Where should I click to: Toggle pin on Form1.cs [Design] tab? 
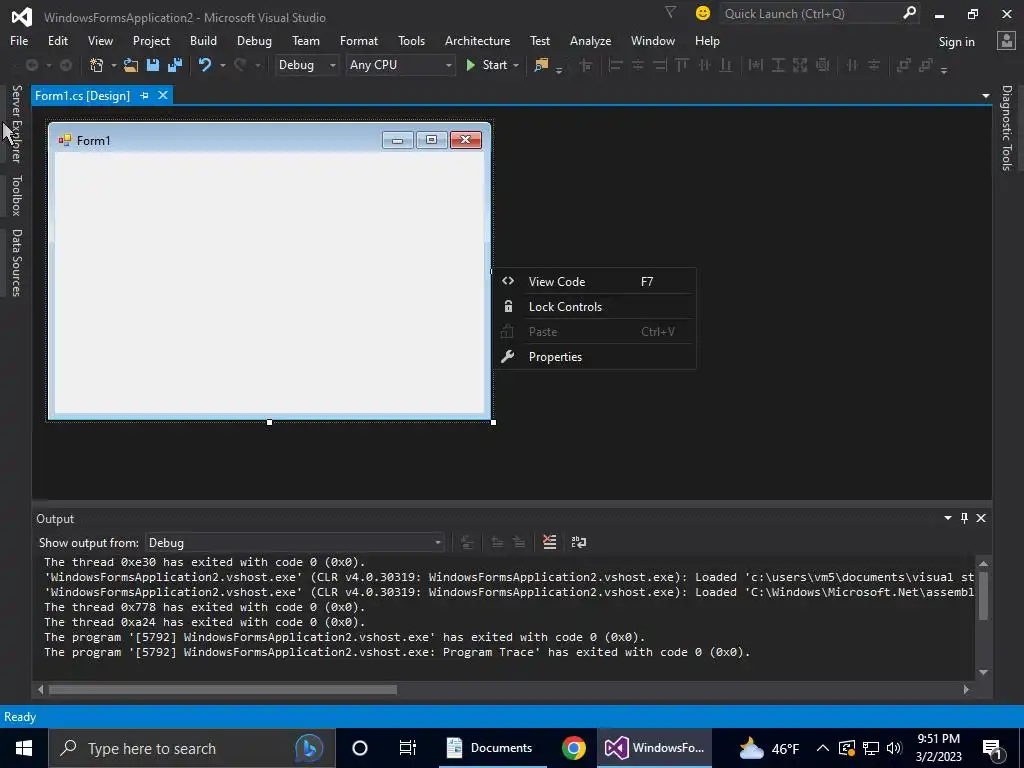click(144, 95)
